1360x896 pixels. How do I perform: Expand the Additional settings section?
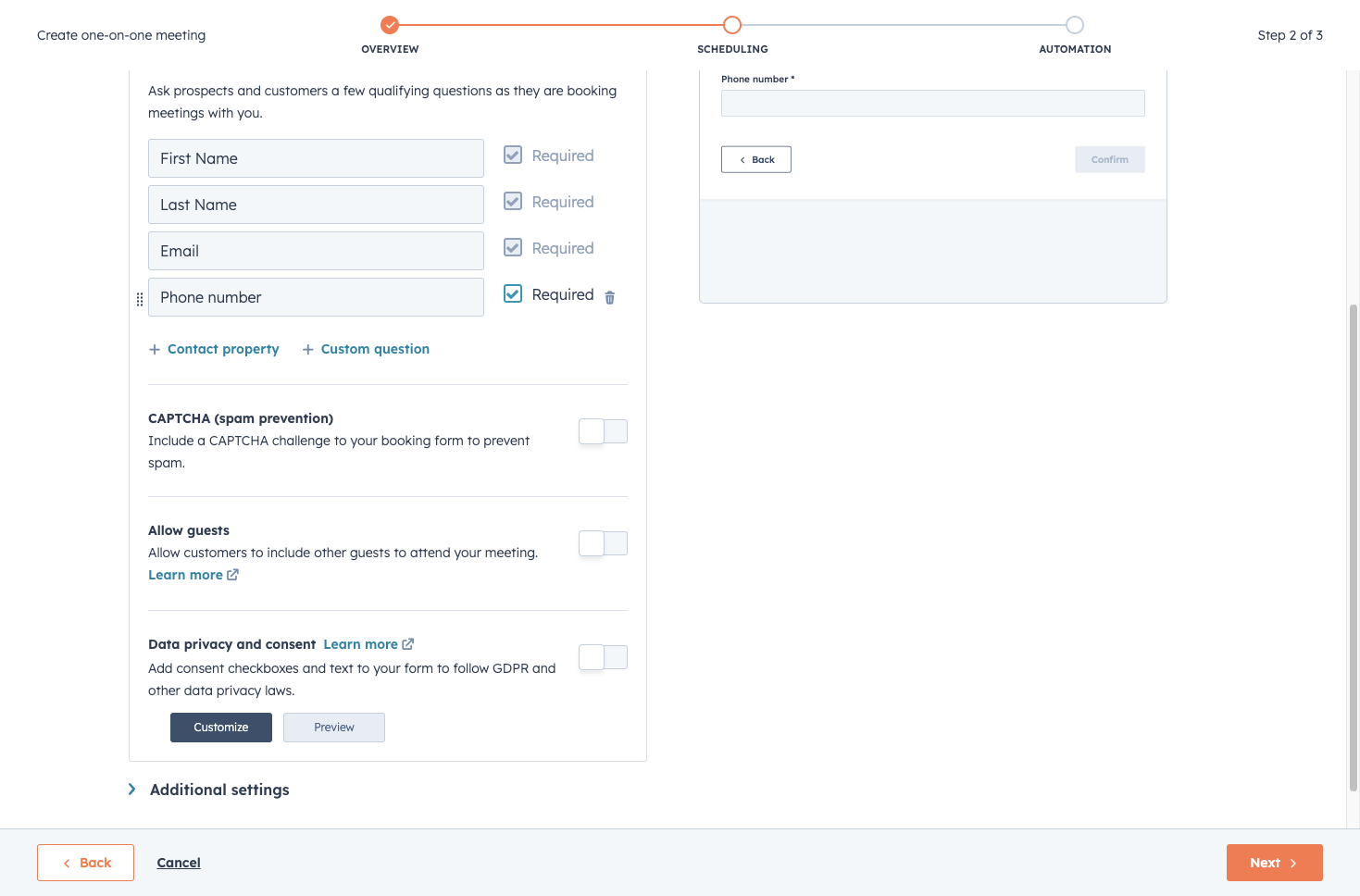[209, 790]
